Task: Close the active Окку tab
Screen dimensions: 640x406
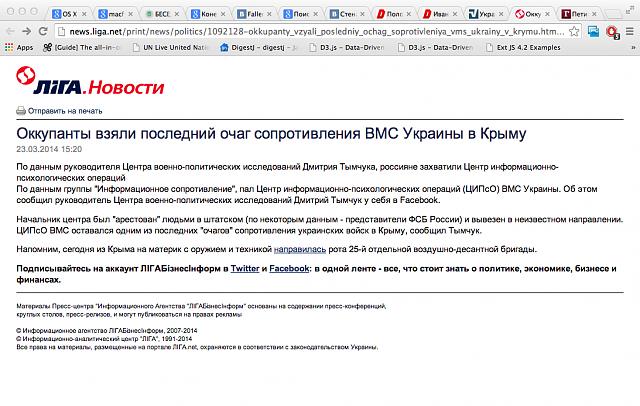Action: 547,14
